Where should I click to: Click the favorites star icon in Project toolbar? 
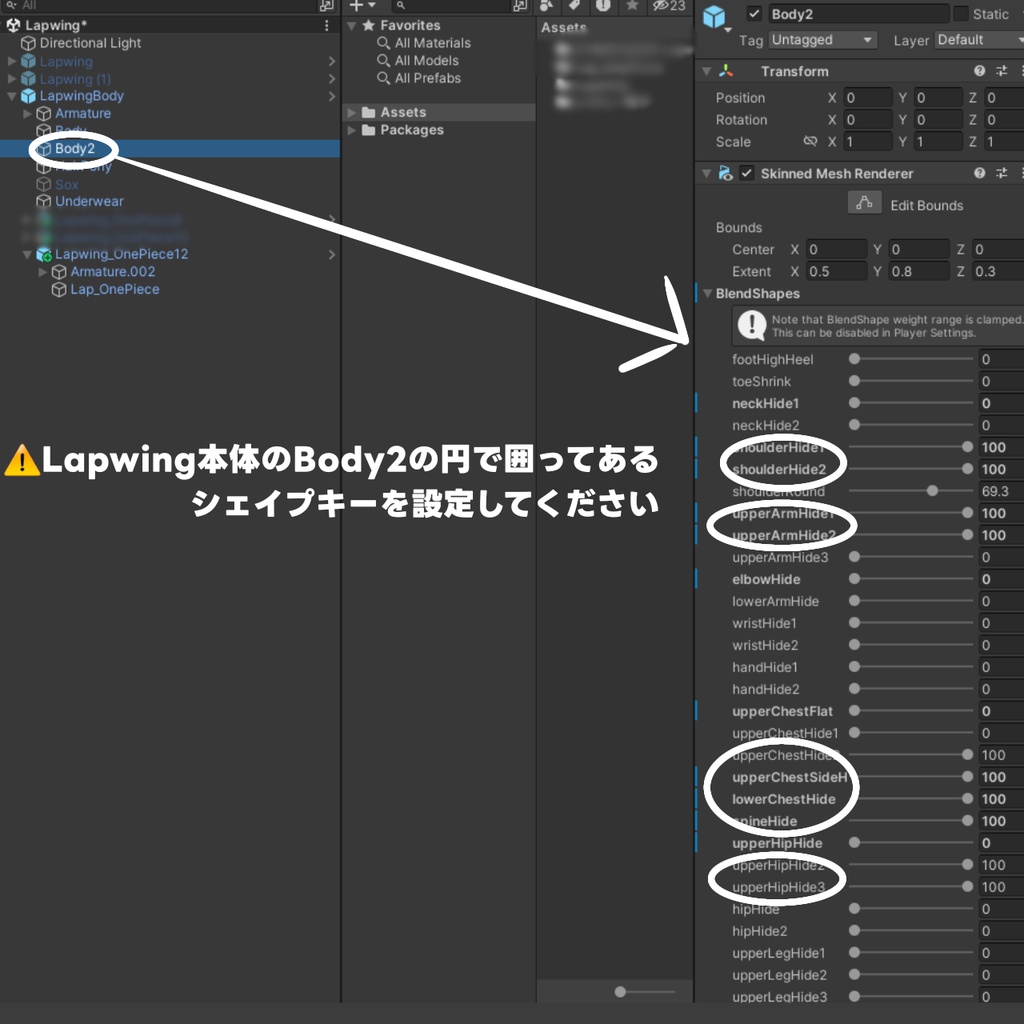coord(632,6)
